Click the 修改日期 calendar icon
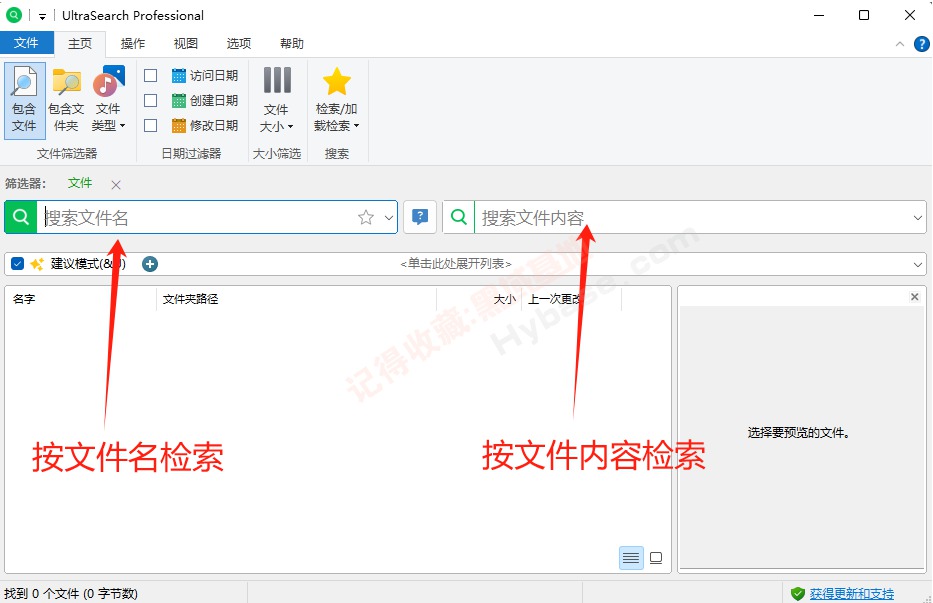Image resolution: width=933 pixels, height=603 pixels. point(179,126)
